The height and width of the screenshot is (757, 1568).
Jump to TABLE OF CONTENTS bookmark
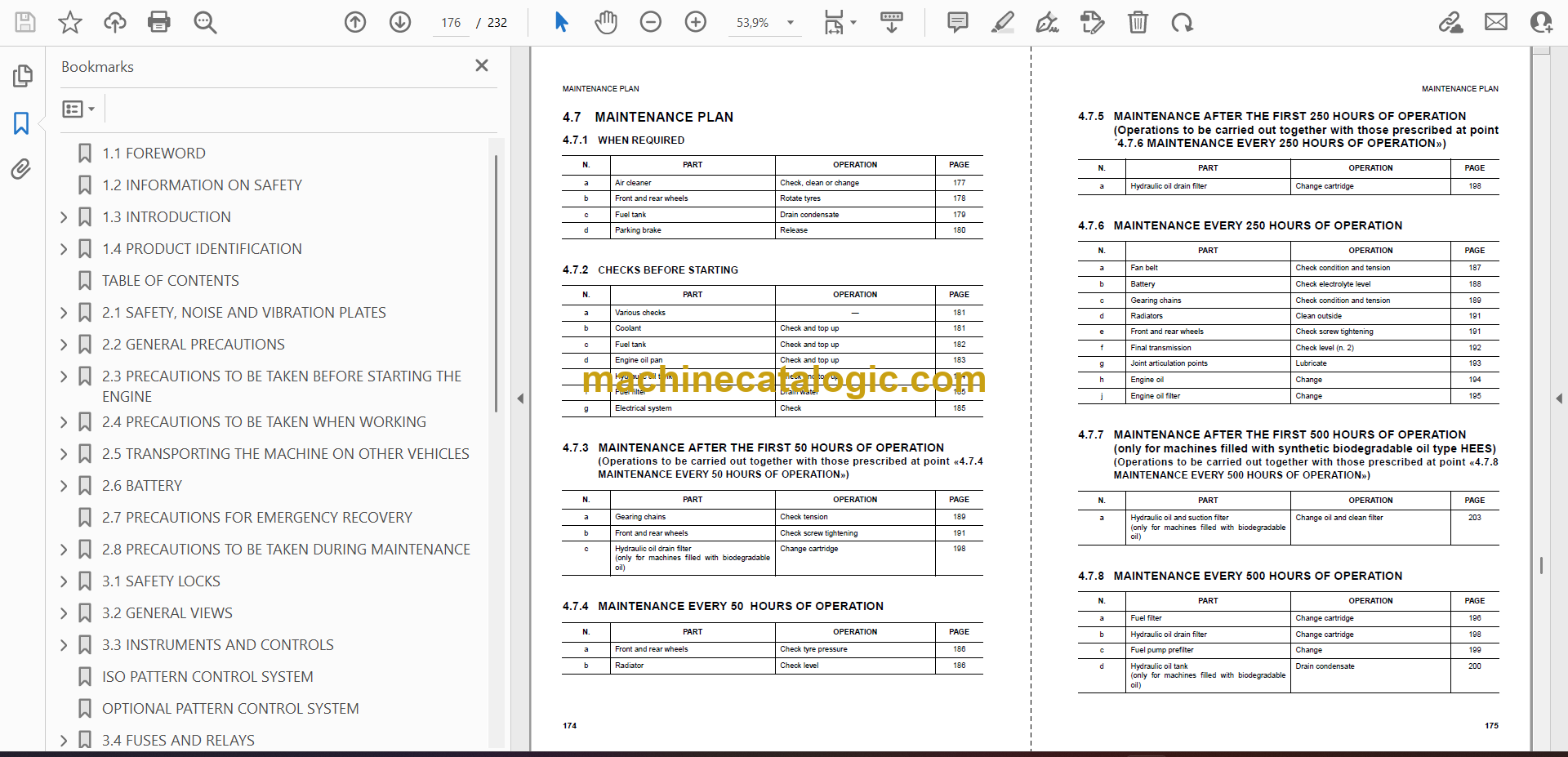point(171,281)
